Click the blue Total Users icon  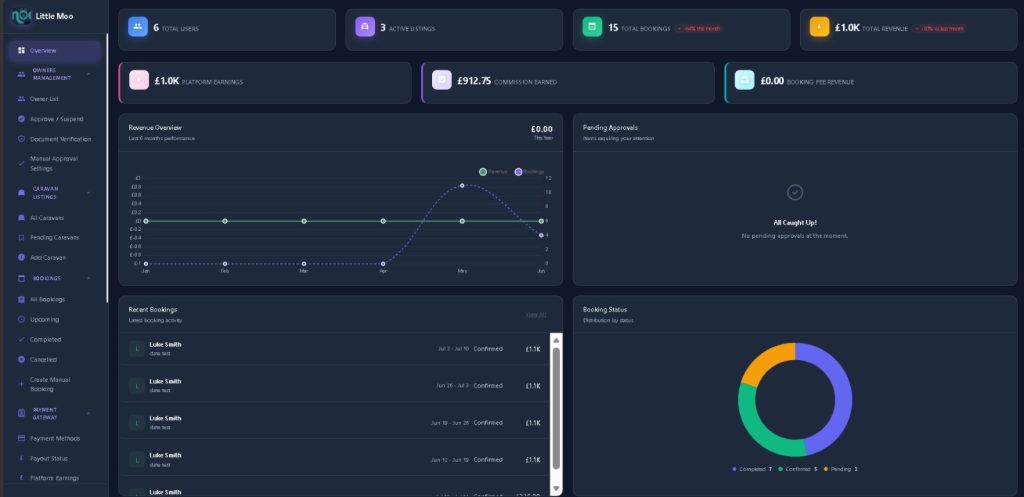coord(138,27)
